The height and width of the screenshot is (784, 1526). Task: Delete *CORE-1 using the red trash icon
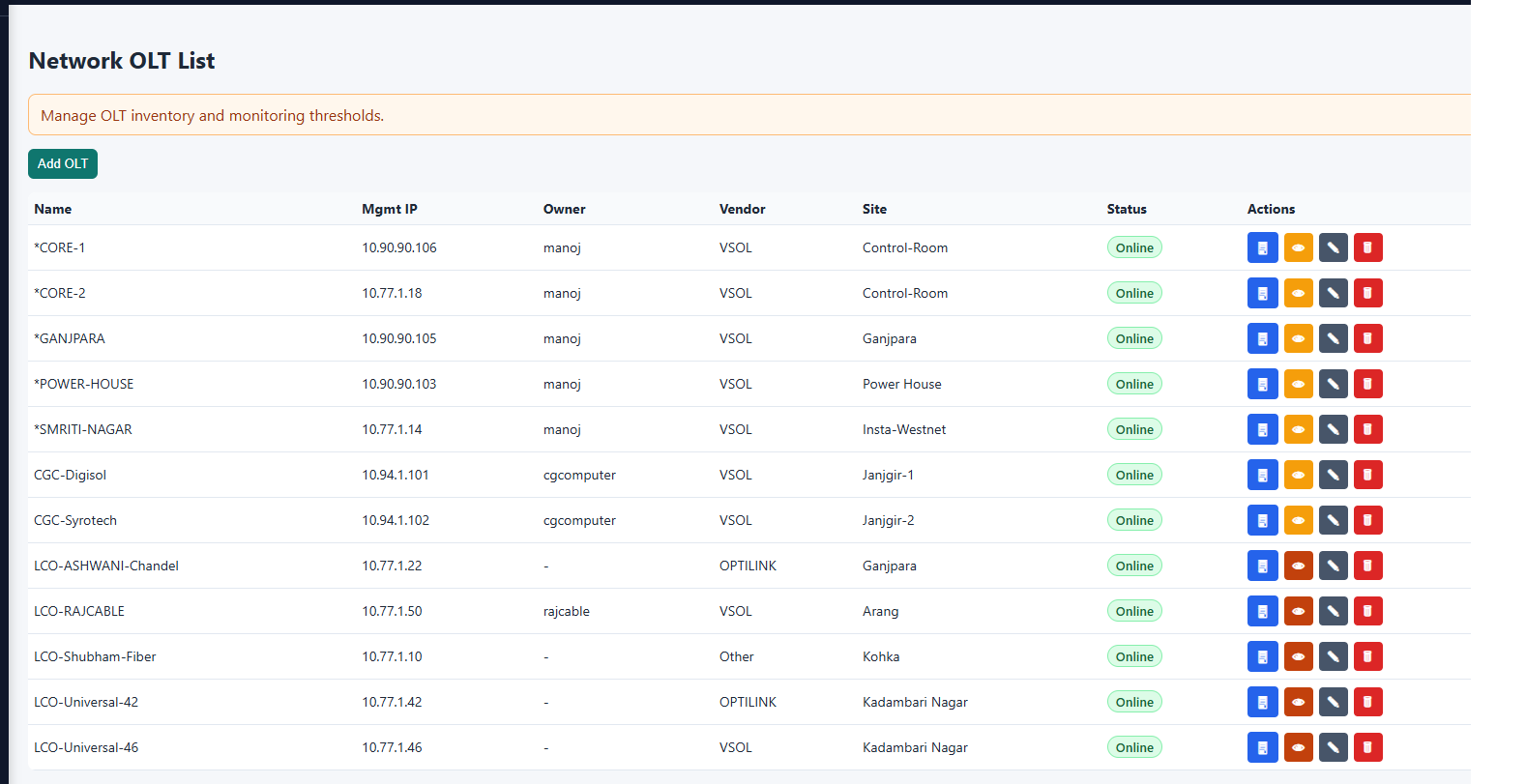click(x=1367, y=247)
